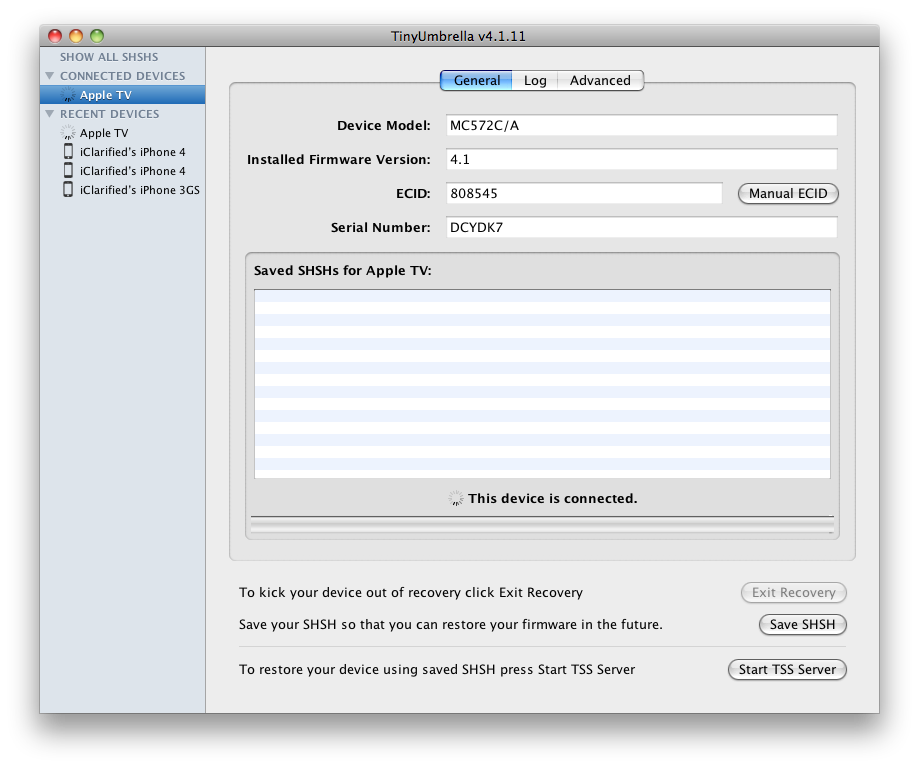Click the Save SHSH button
This screenshot has height=768, width=919.
(803, 625)
